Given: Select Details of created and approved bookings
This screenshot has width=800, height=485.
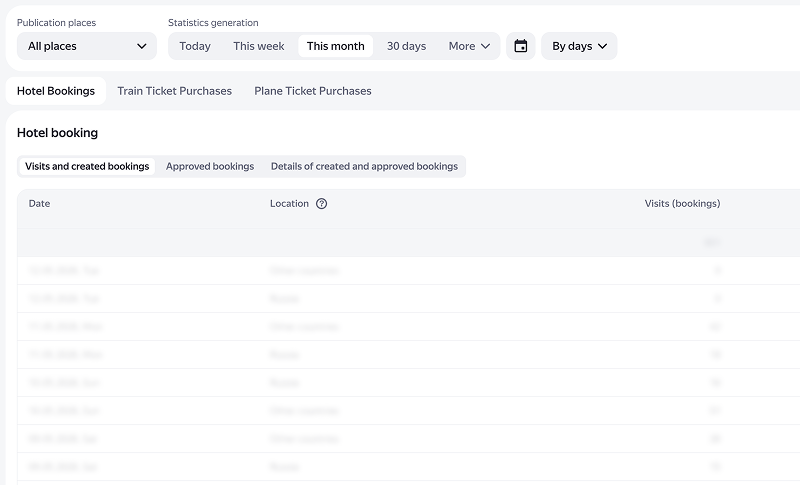Looking at the screenshot, I should click(x=364, y=166).
